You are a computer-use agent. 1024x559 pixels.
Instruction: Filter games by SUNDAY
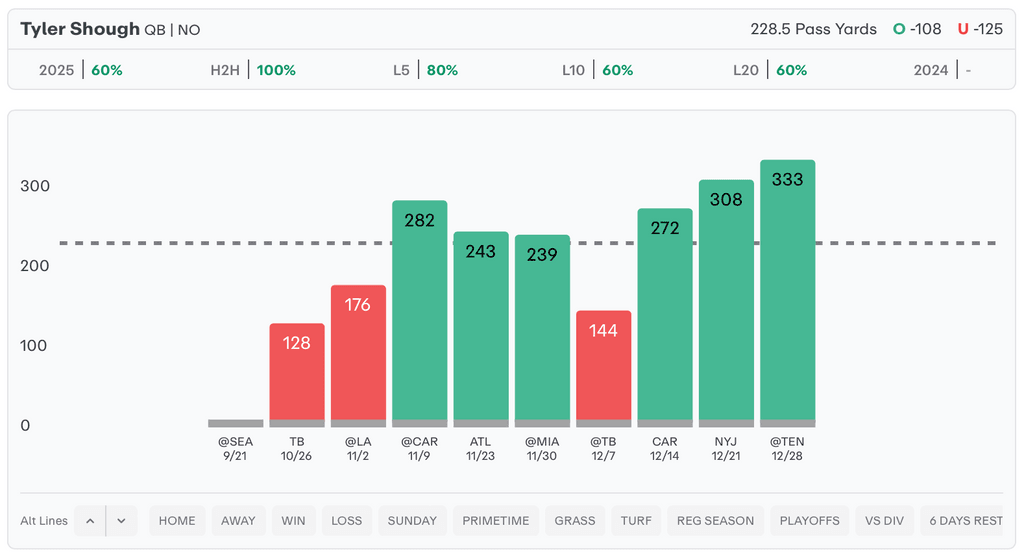click(412, 521)
